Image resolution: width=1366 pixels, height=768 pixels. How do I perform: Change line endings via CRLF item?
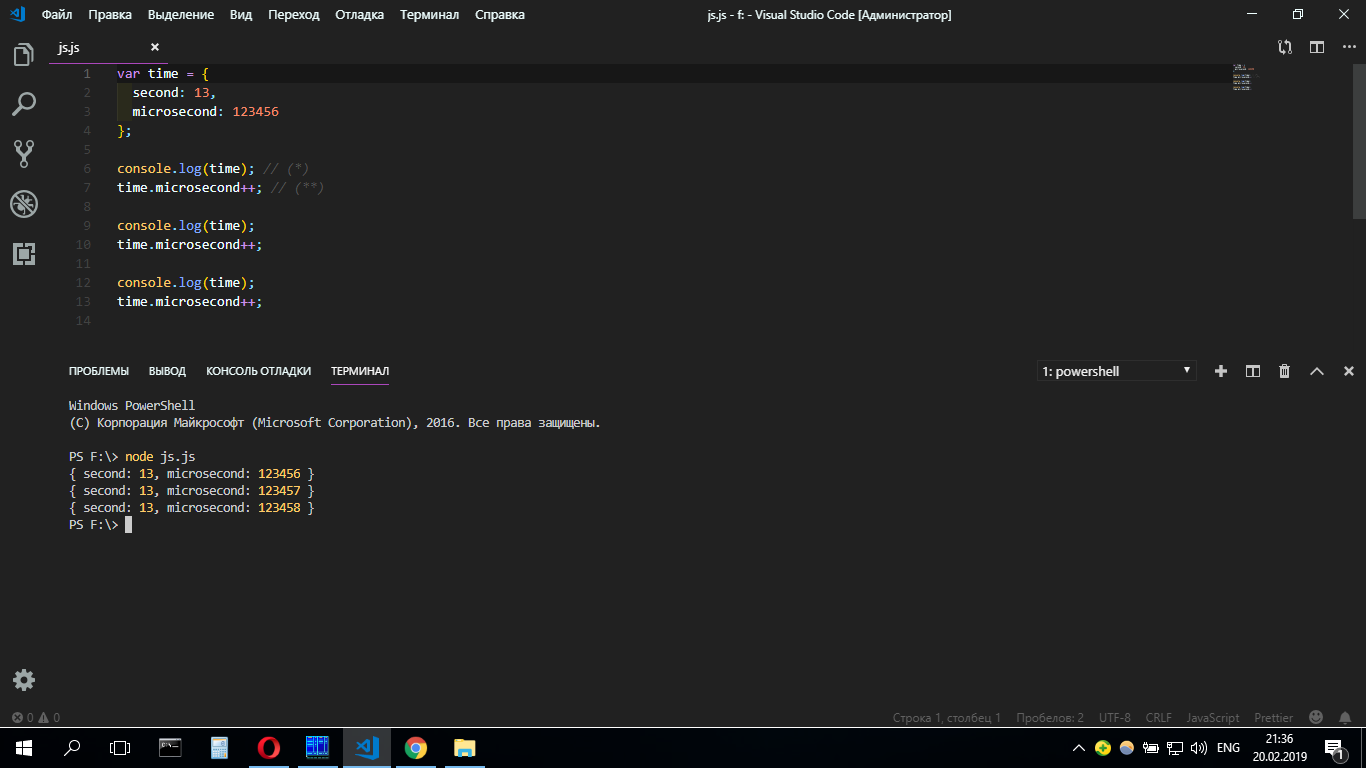(x=1159, y=718)
